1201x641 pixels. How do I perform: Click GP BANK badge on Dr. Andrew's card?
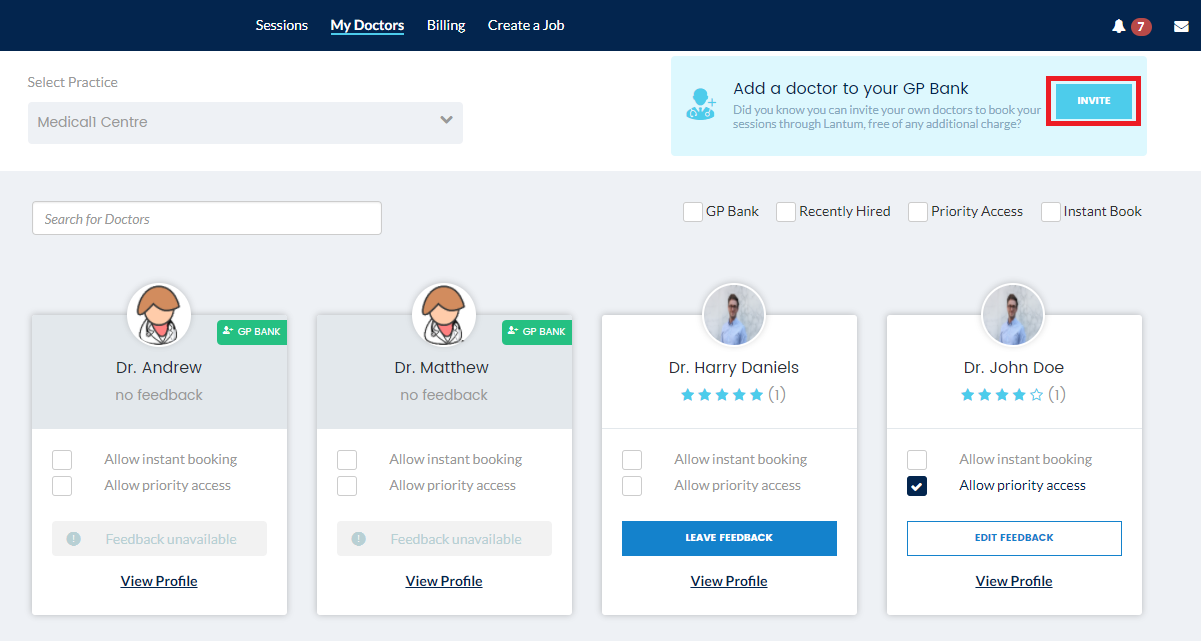(x=252, y=331)
